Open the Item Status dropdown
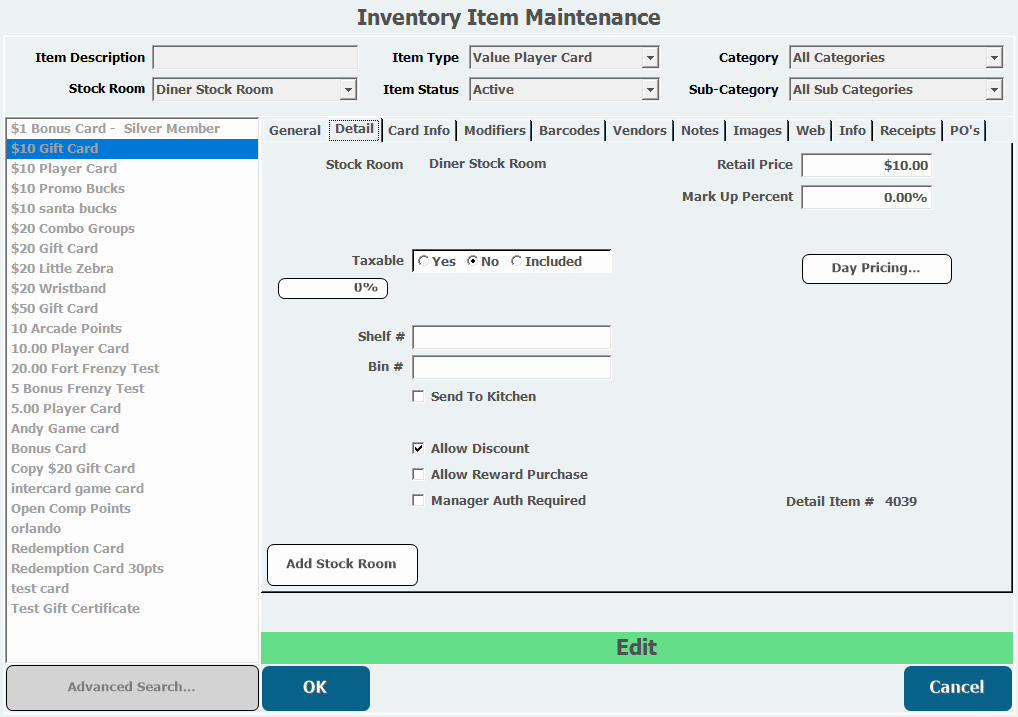 tap(650, 90)
